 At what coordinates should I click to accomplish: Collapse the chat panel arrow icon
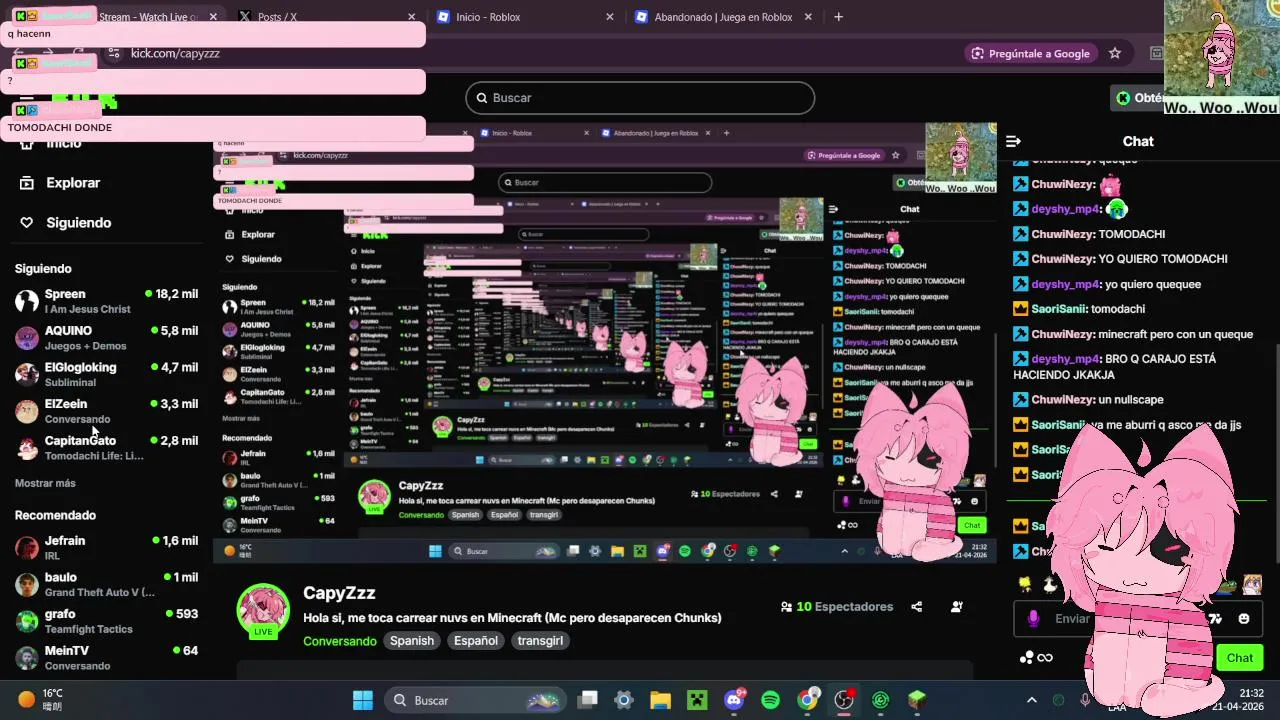tap(1013, 142)
